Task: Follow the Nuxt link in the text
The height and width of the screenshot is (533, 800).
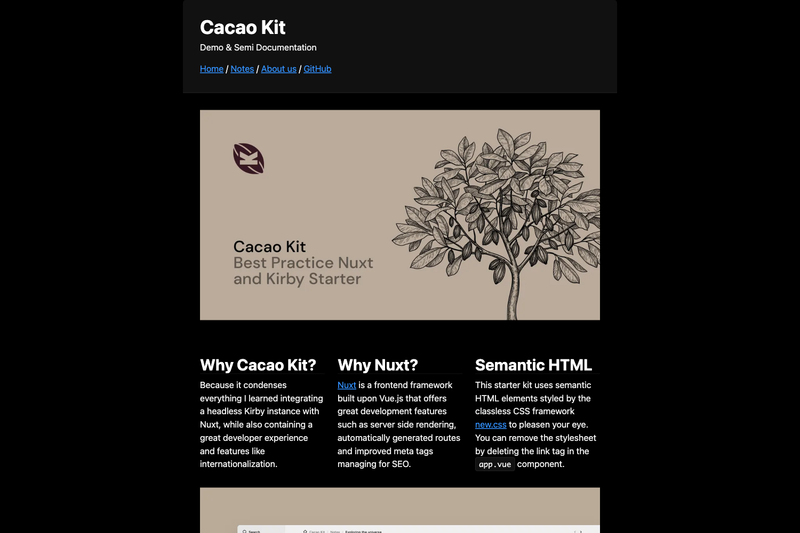Action: click(346, 385)
